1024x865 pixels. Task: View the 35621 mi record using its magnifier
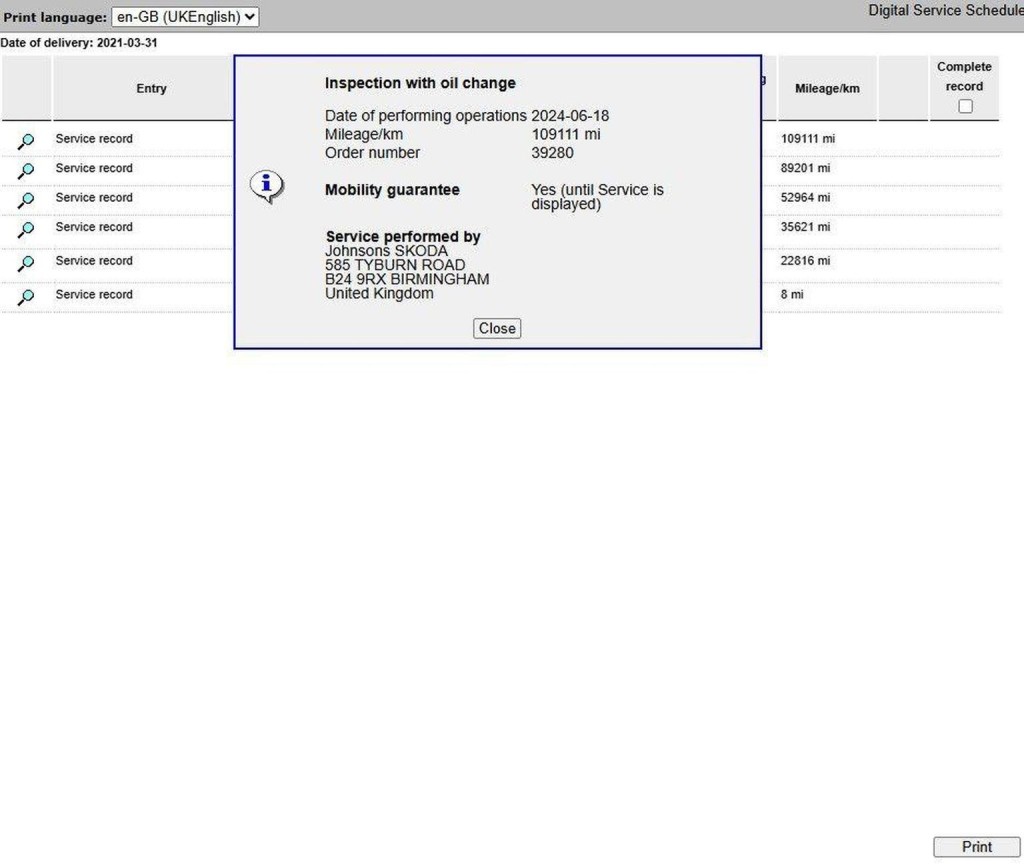point(26,229)
